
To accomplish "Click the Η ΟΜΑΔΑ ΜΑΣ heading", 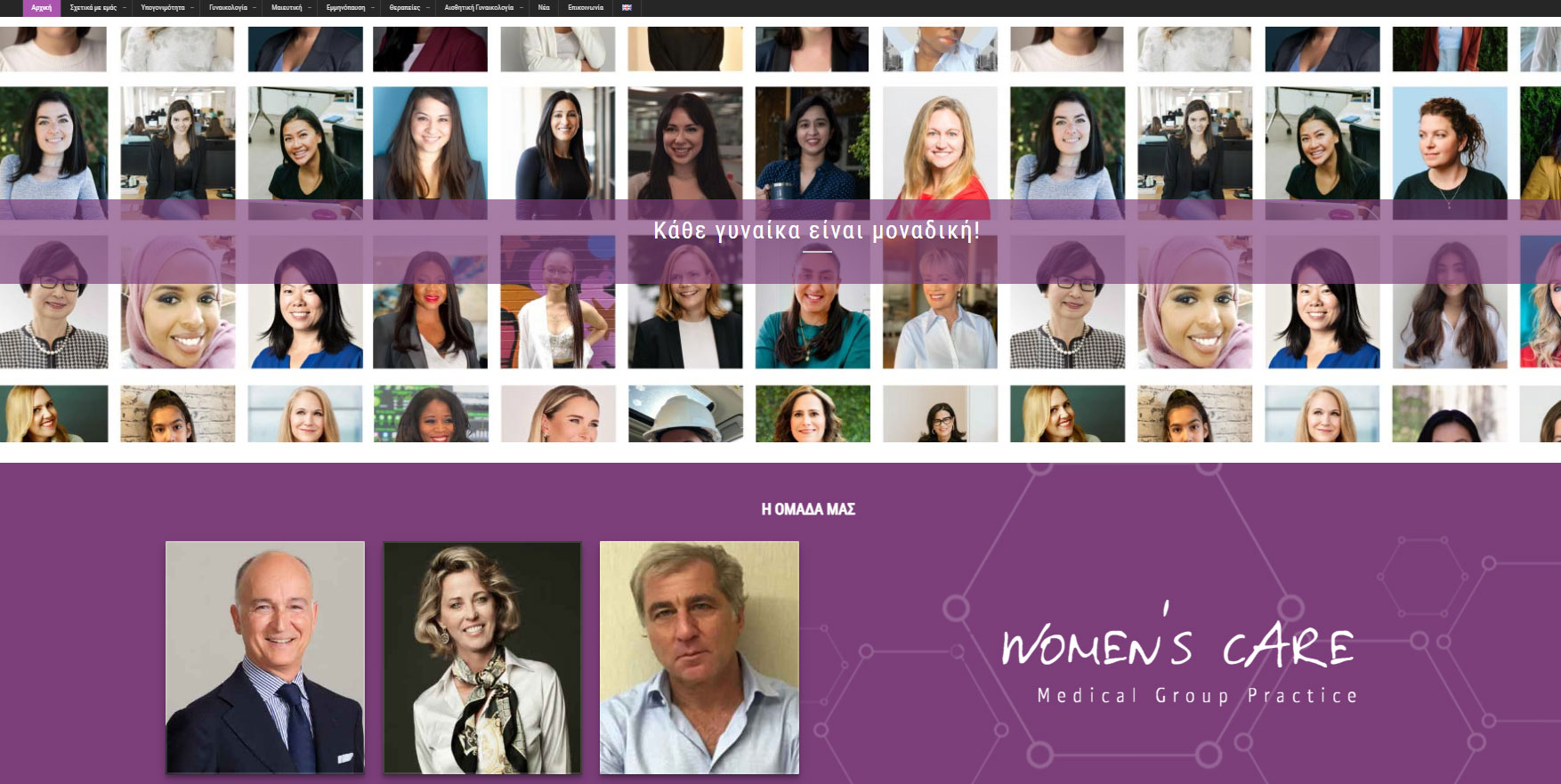I will click(808, 509).
